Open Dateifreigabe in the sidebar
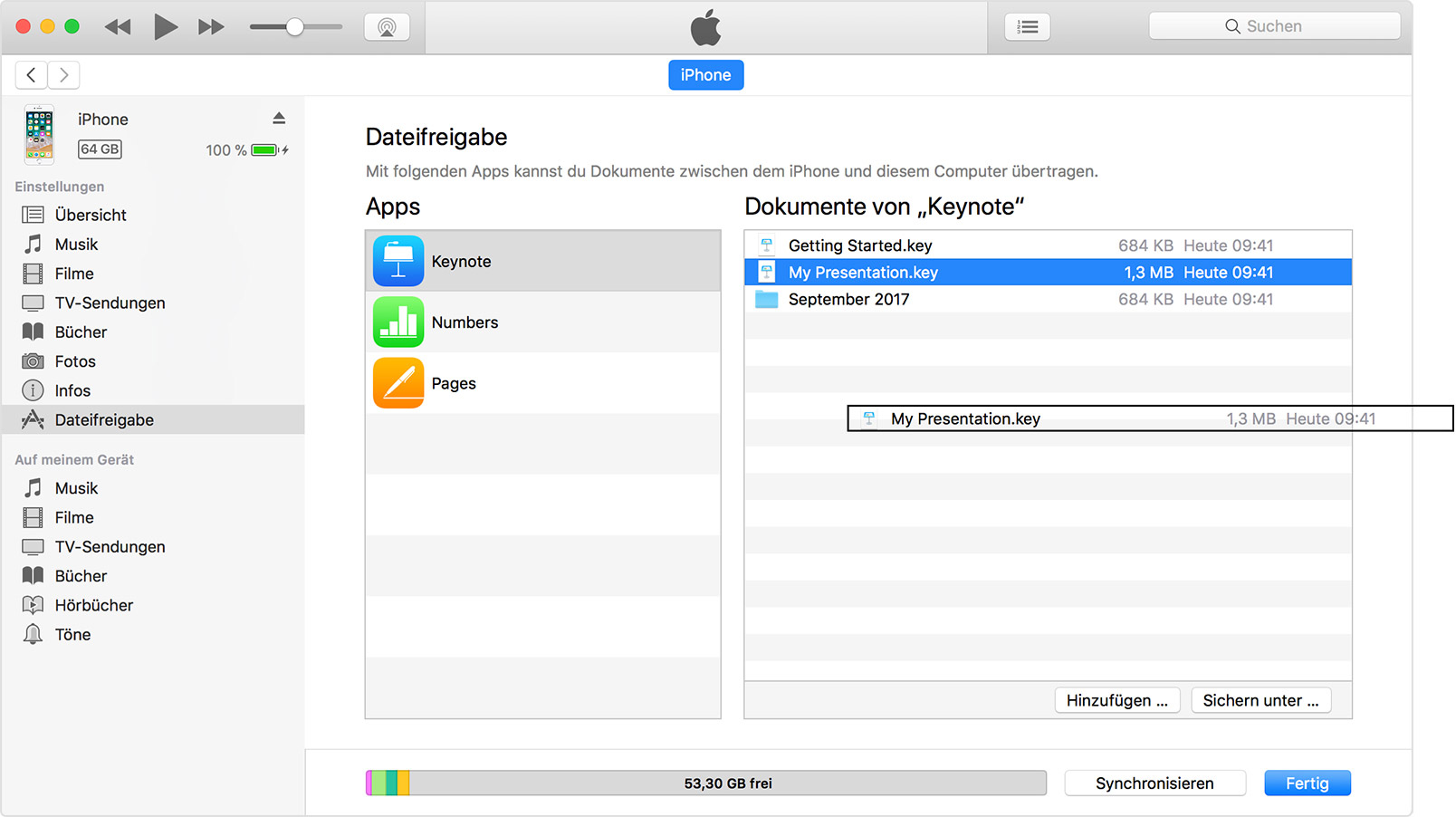This screenshot has width=1456, height=817. click(102, 419)
